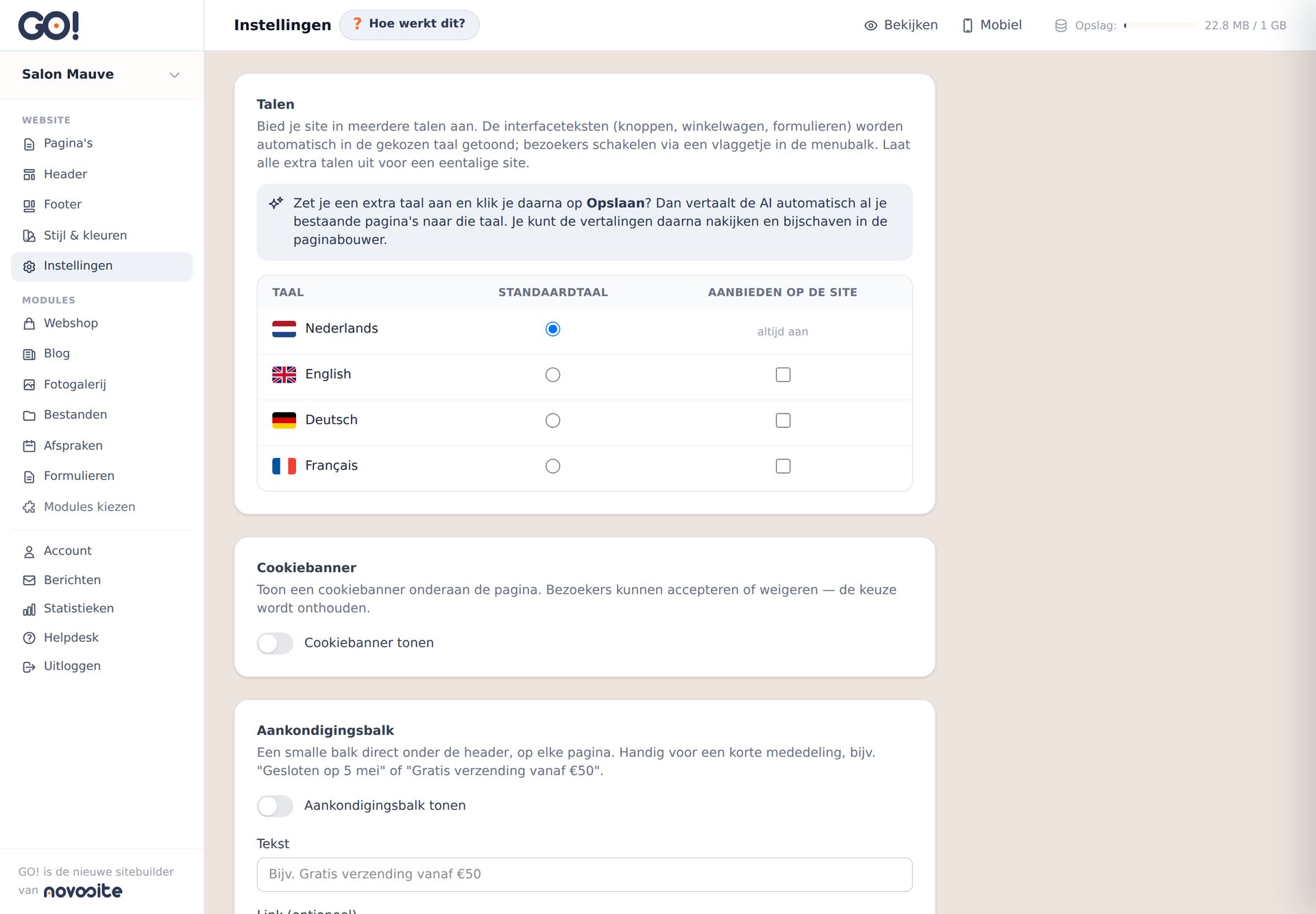
Task: Click the Mobiel phone icon
Action: [967, 25]
